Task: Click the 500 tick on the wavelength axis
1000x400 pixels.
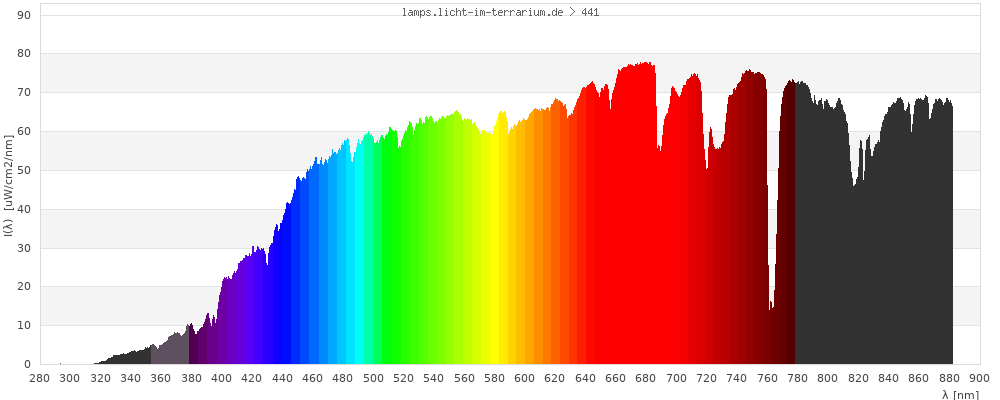Action: click(x=373, y=378)
